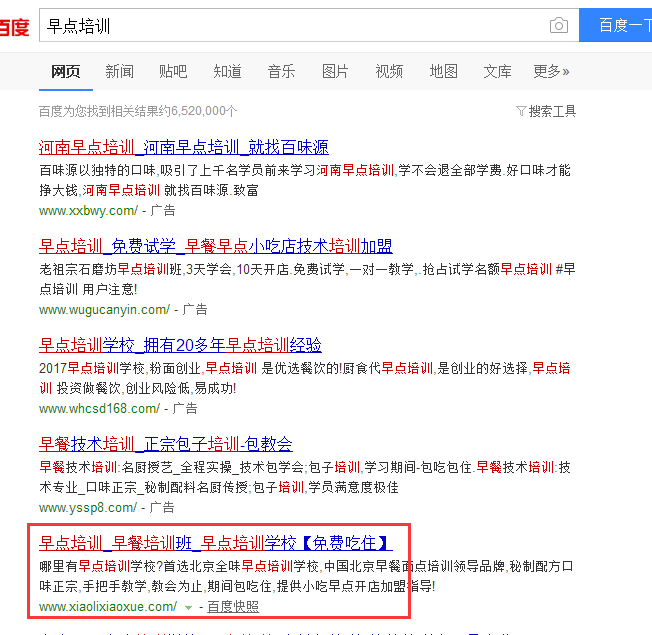Go to the 知道 tab
The width and height of the screenshot is (652, 635).
tap(227, 72)
